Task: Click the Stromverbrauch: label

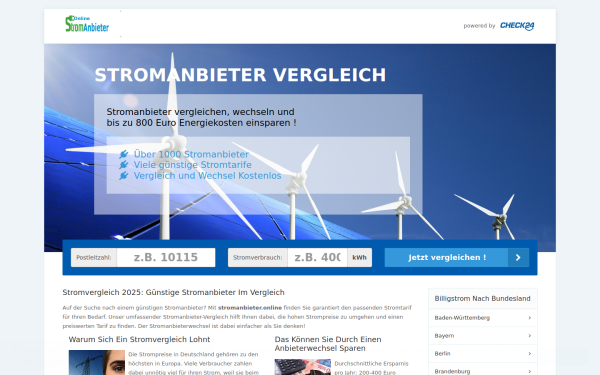Action: coord(258,258)
